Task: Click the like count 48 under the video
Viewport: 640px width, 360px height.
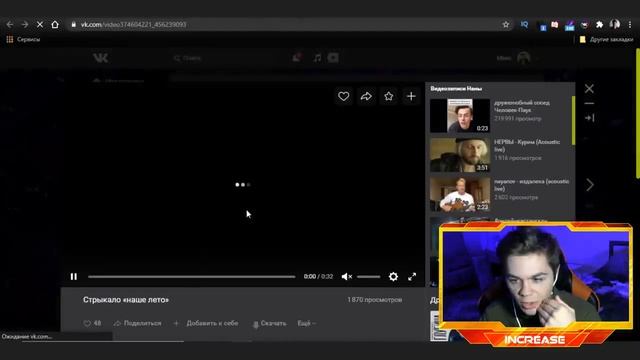Action: (92, 323)
